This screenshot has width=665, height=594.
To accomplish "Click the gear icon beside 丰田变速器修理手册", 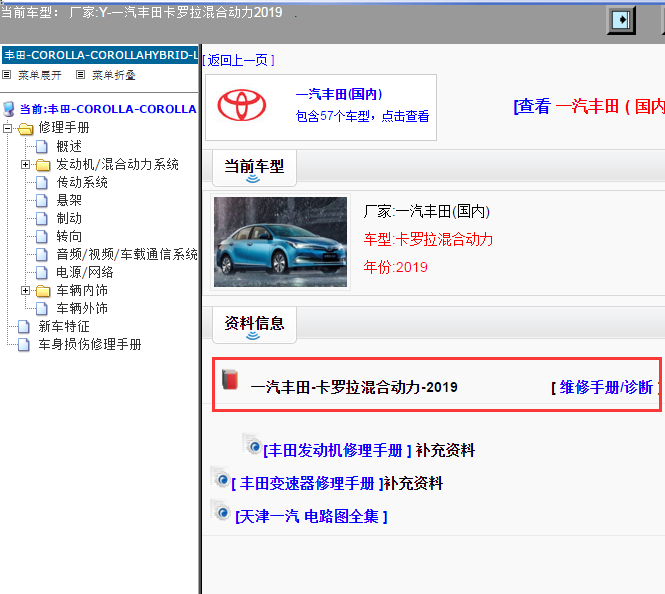I will click(x=220, y=477).
